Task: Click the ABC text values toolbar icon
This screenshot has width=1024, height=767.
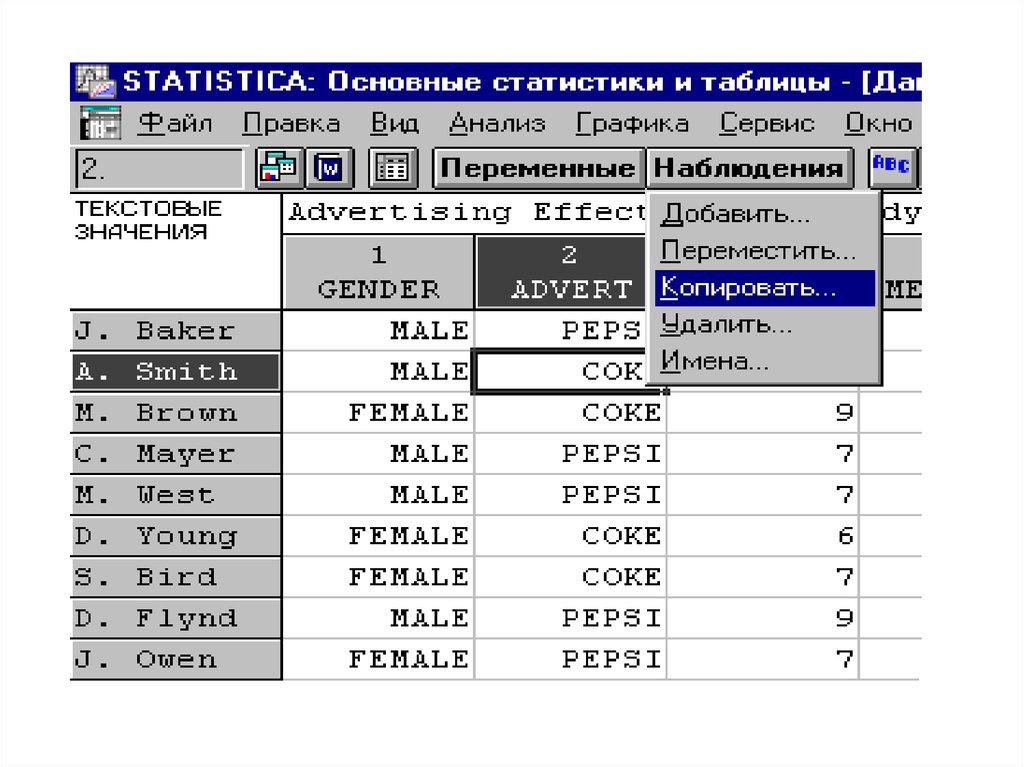Action: pos(892,167)
